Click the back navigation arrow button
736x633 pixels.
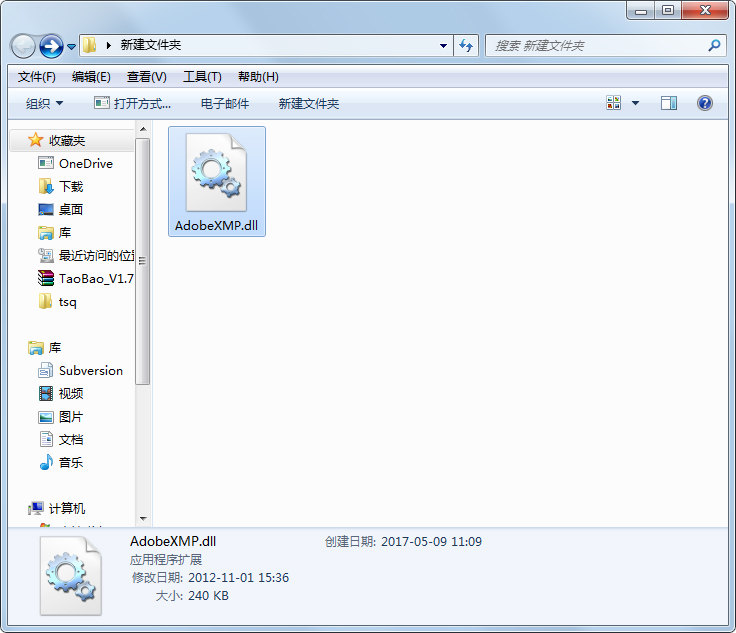click(23, 46)
